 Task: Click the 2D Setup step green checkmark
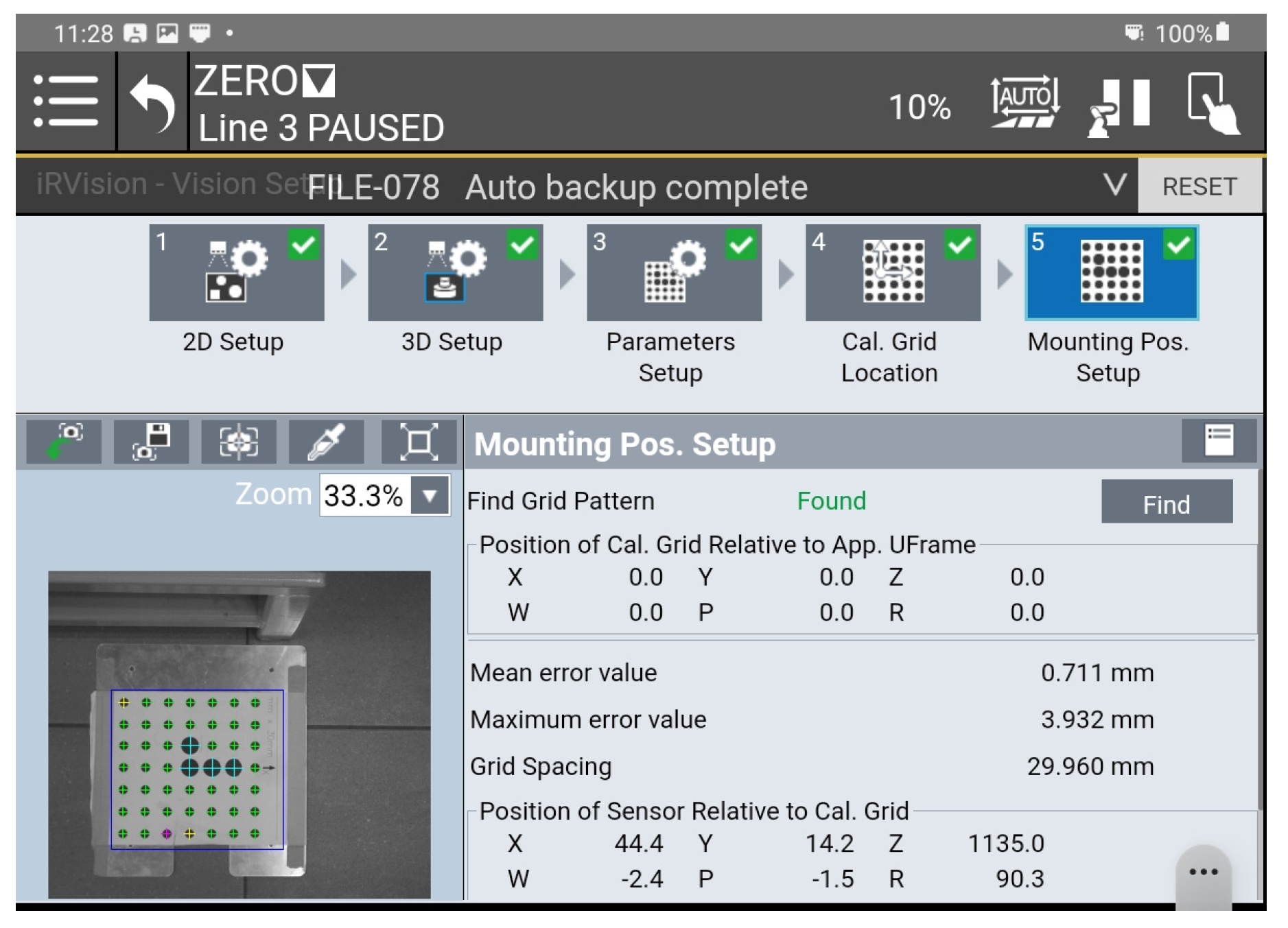[303, 245]
